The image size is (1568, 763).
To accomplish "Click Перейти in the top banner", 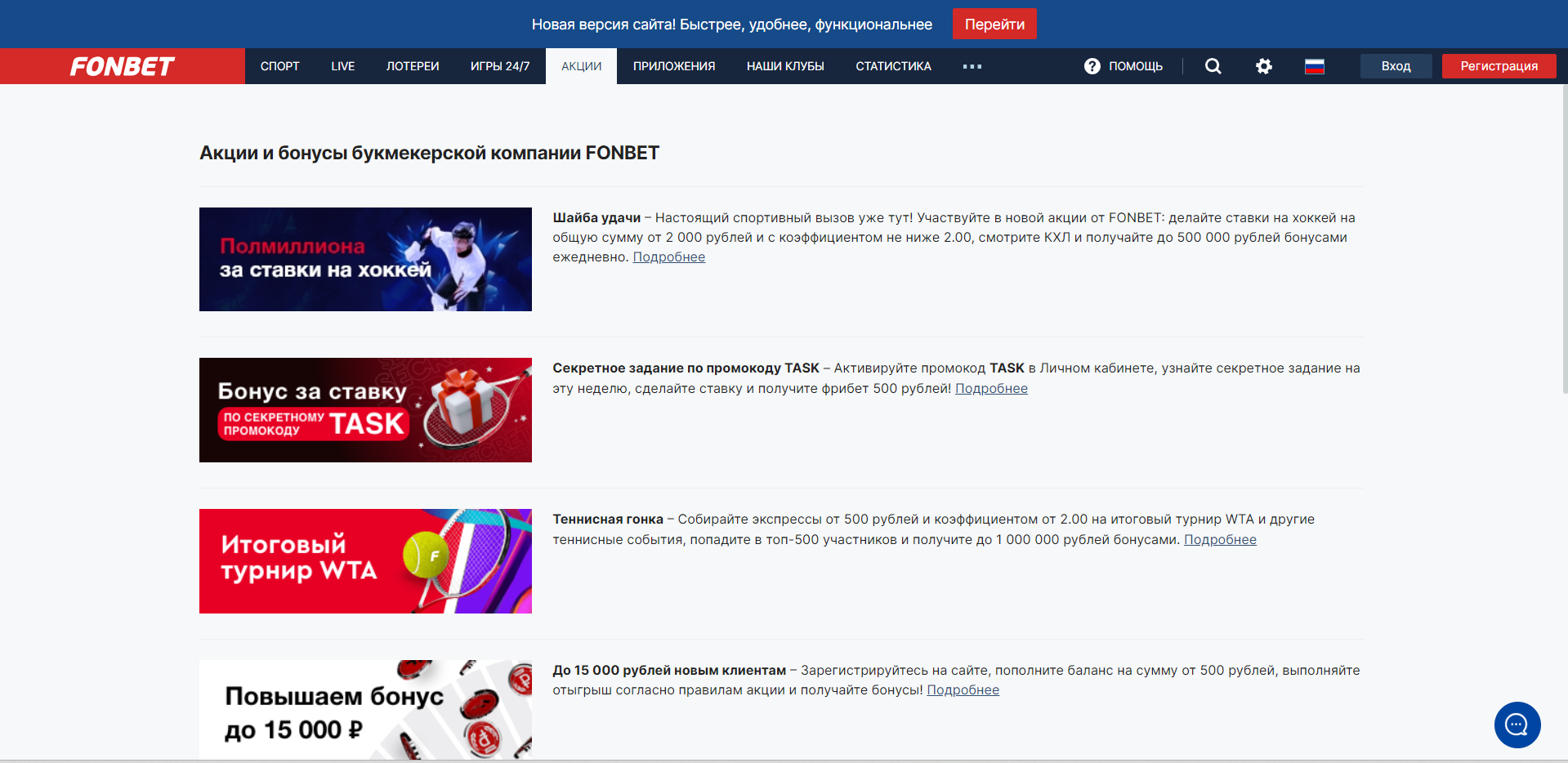I will point(994,24).
